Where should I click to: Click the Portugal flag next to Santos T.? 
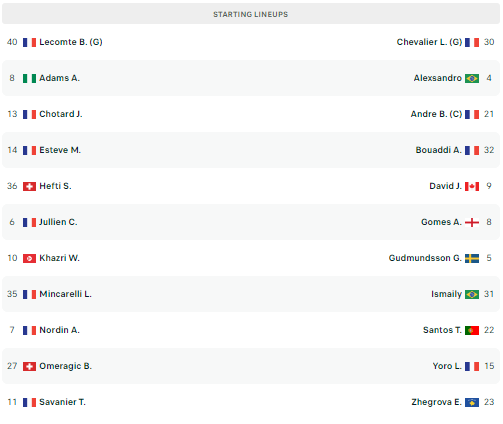[x=472, y=330]
